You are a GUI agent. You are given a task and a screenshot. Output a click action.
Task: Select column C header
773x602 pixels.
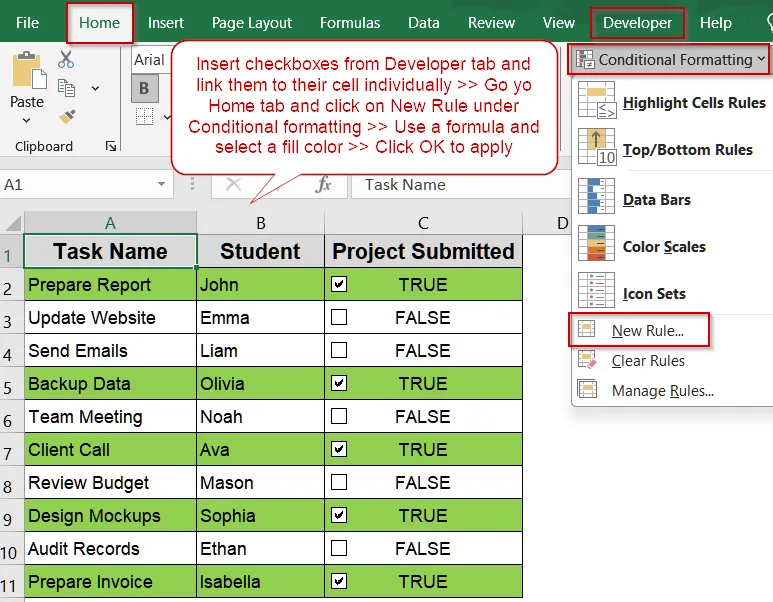pyautogui.click(x=423, y=223)
